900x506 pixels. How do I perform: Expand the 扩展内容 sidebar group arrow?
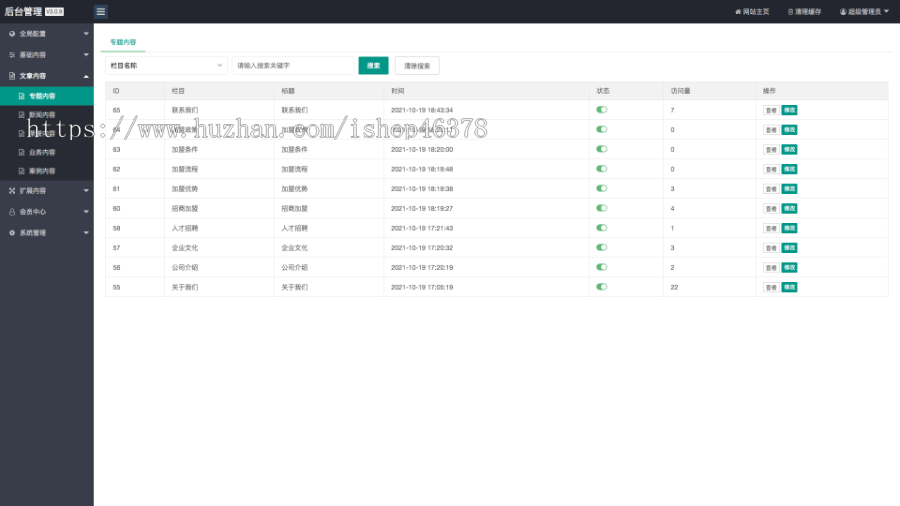86,190
